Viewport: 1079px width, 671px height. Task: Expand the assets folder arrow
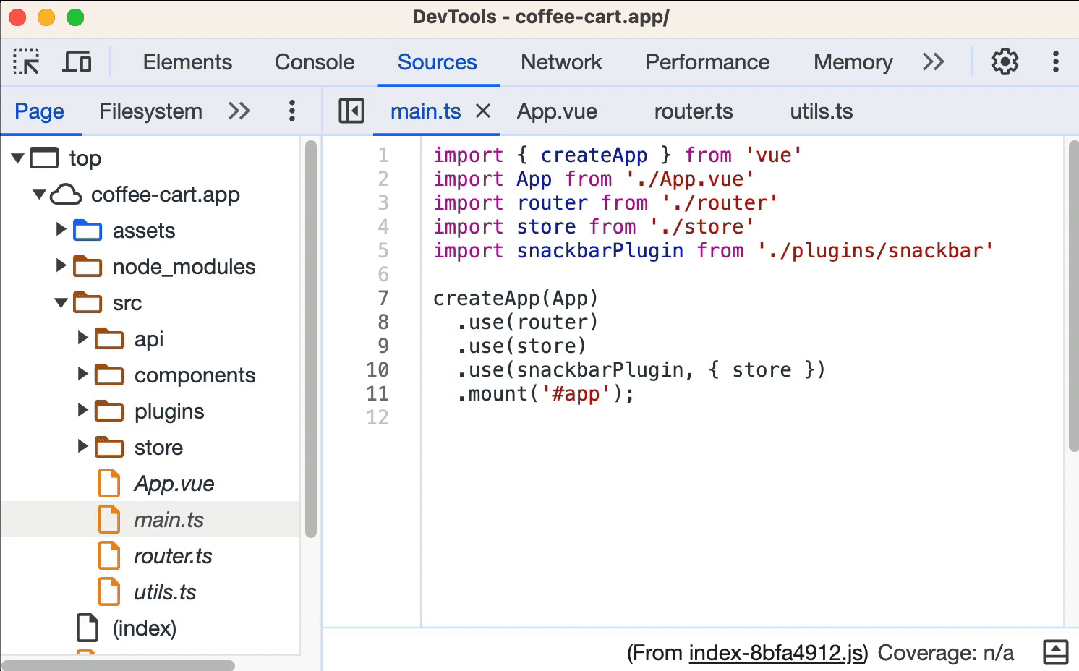tap(61, 229)
